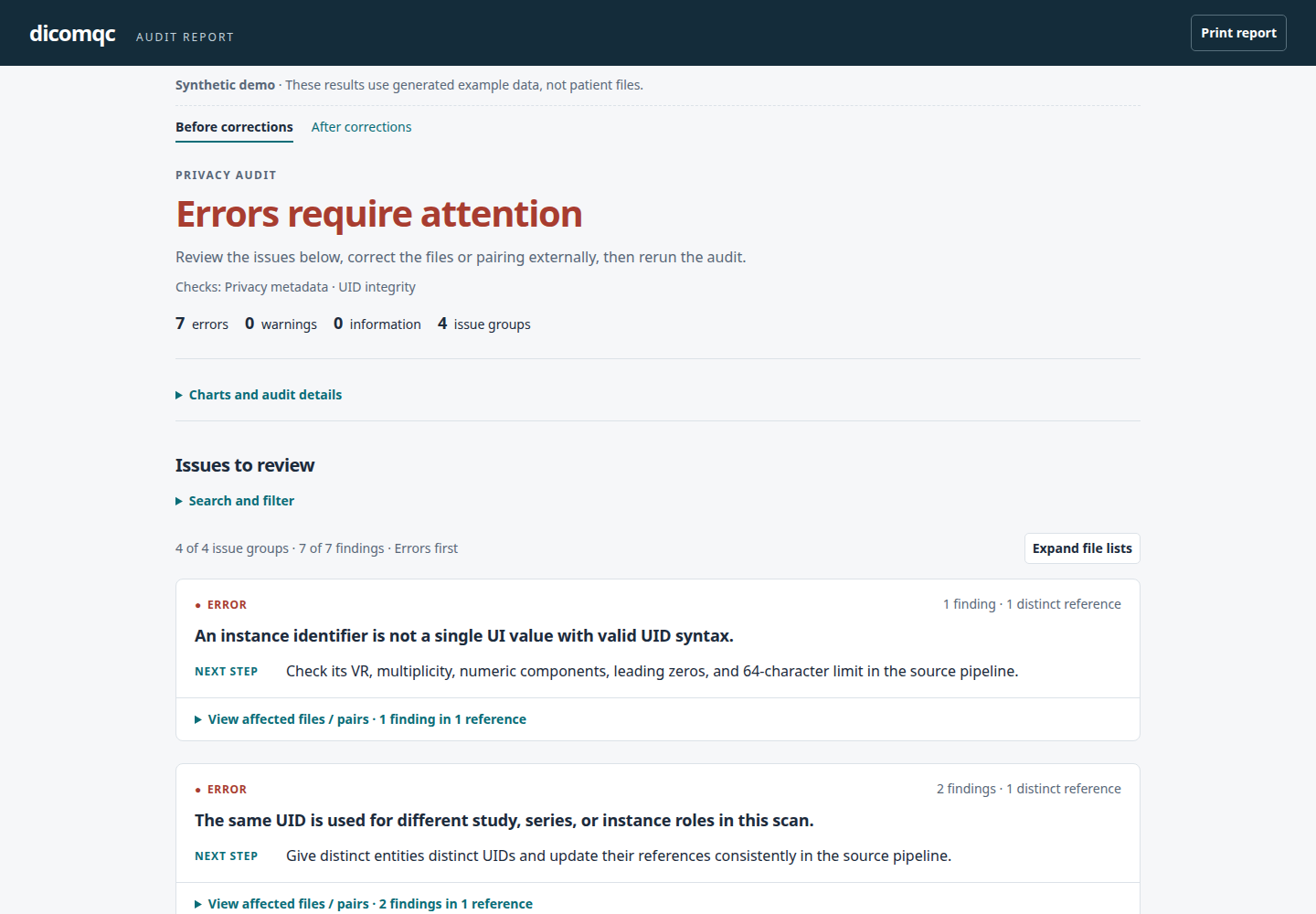Click '2 findings · 1 distinct reference' text
The height and width of the screenshot is (914, 1316).
click(1029, 789)
